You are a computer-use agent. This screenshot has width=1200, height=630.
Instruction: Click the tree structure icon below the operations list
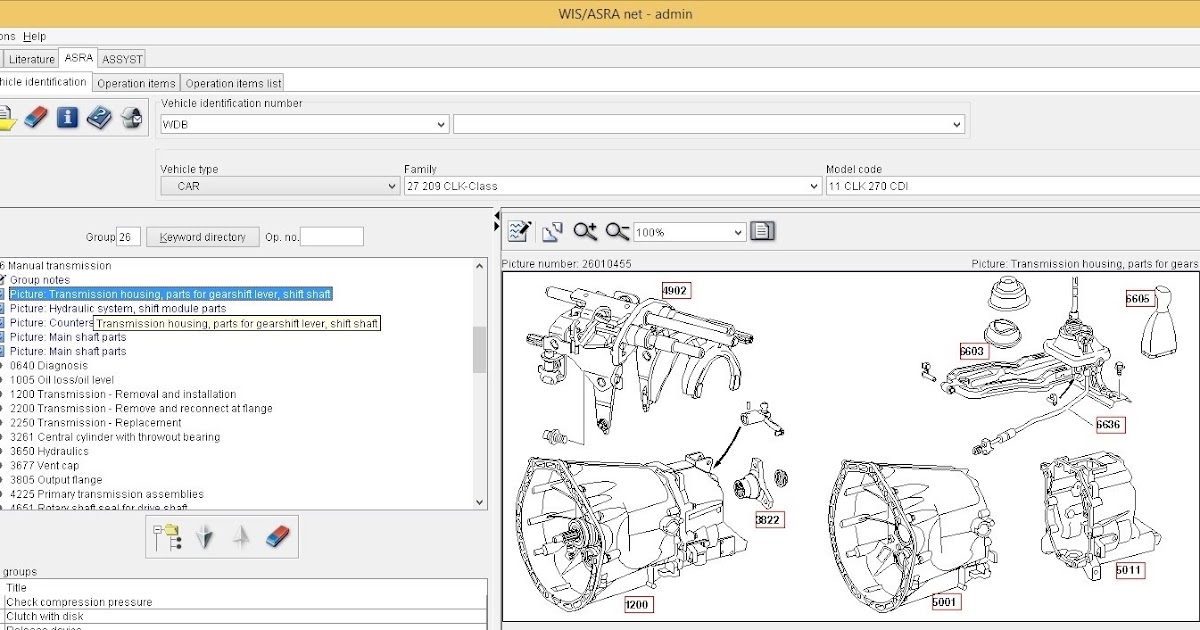click(166, 537)
